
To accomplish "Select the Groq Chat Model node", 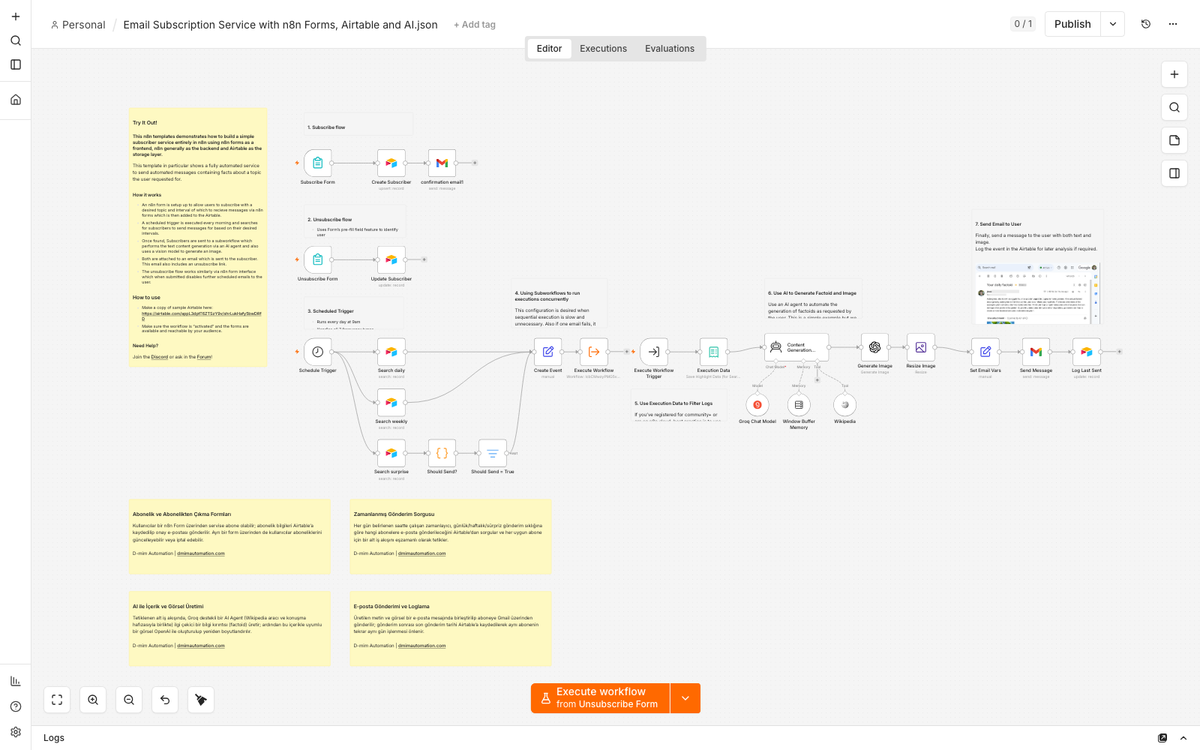I will [x=757, y=404].
